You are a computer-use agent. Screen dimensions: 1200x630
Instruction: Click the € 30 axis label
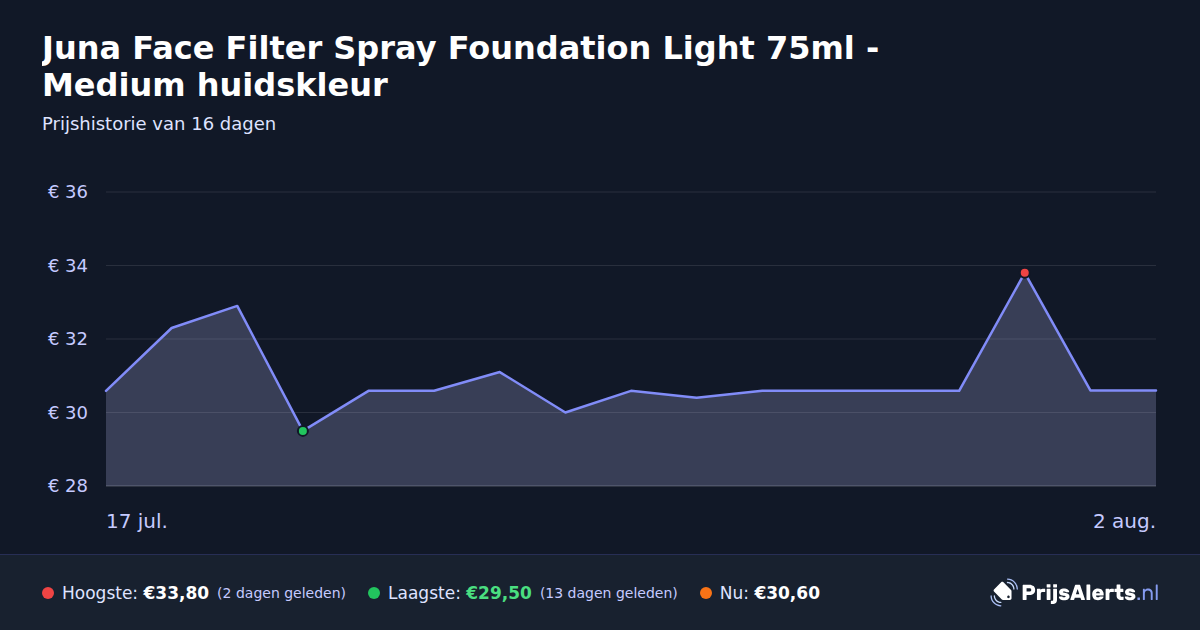(68, 413)
